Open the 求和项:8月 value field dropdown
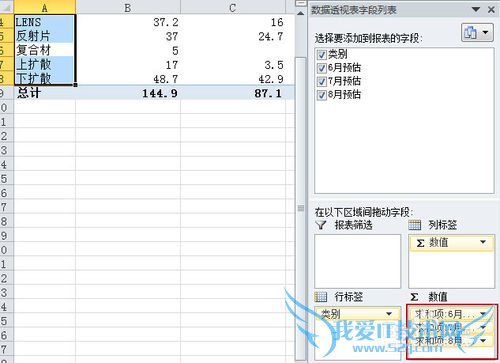Image resolution: width=500 pixels, height=363 pixels. pyautogui.click(x=483, y=341)
